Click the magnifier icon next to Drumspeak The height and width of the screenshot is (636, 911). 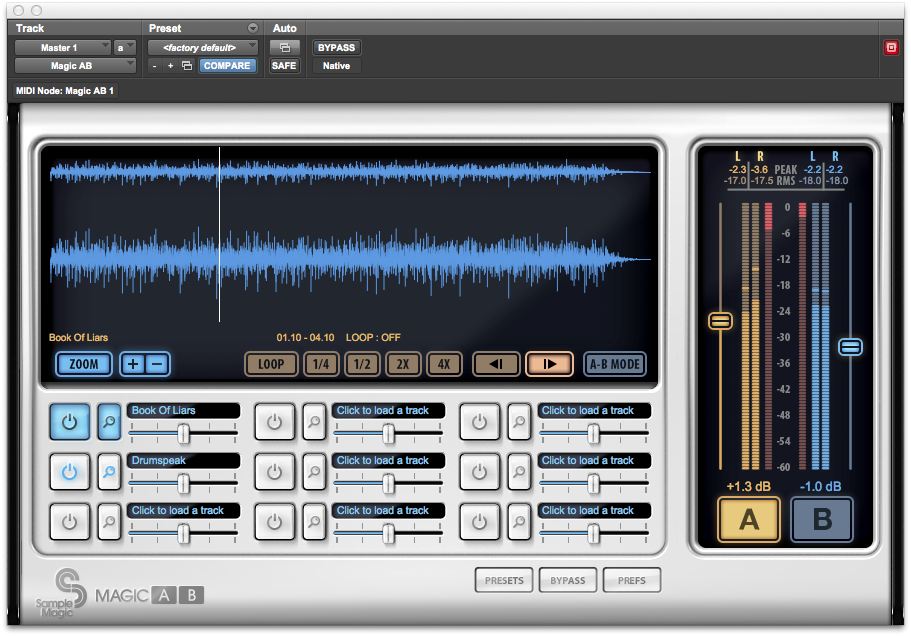click(x=108, y=472)
